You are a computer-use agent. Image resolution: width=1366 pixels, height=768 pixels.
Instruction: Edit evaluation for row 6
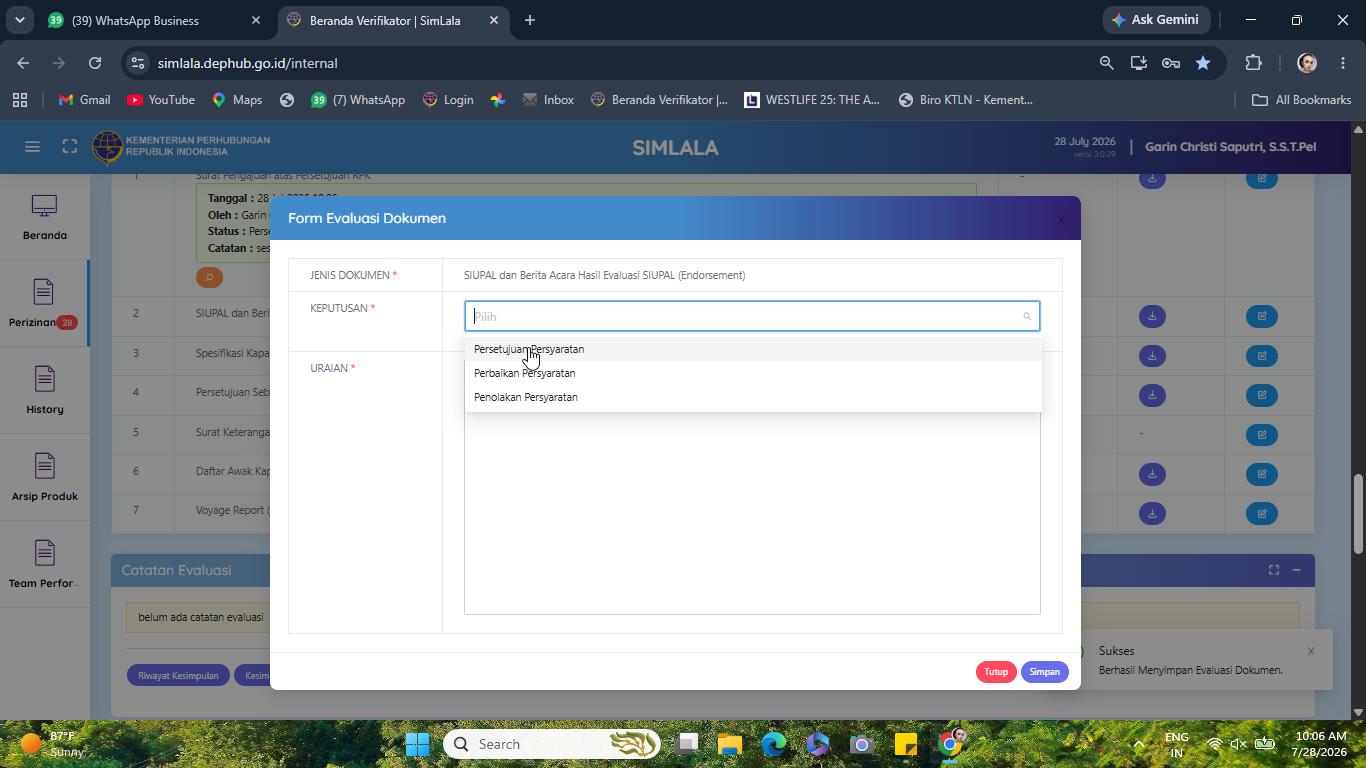[x=1262, y=474]
